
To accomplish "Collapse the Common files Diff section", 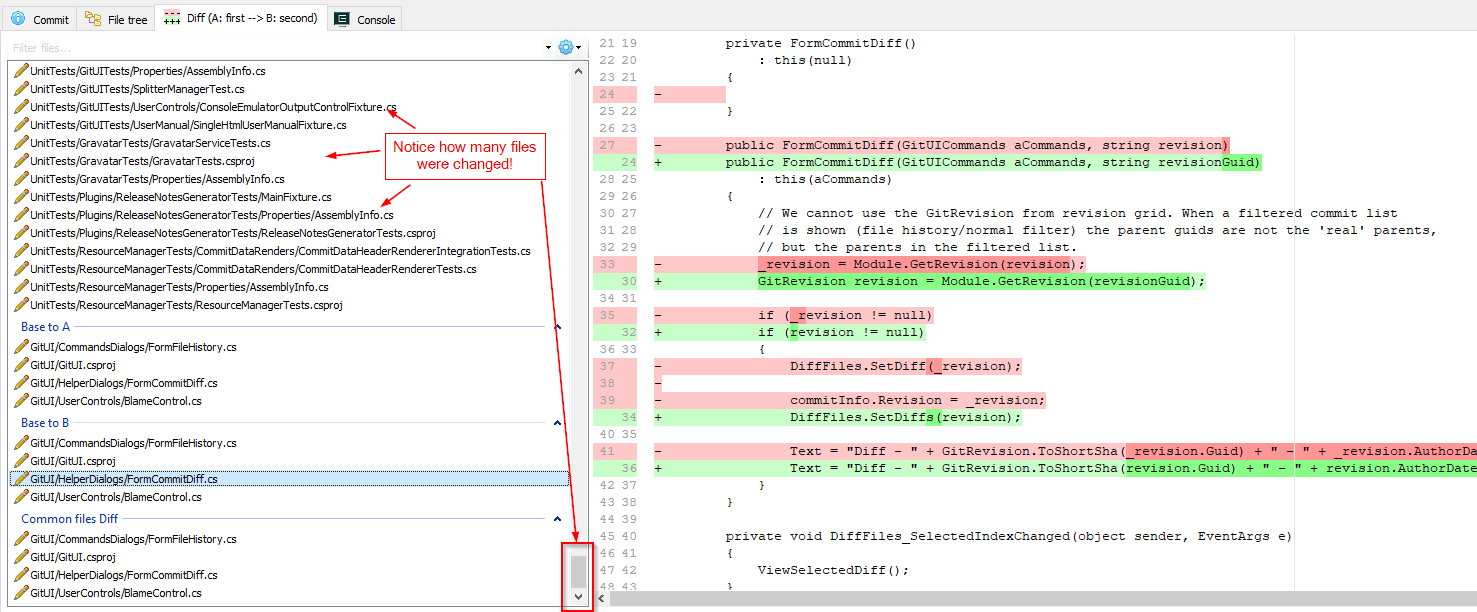I will (558, 518).
